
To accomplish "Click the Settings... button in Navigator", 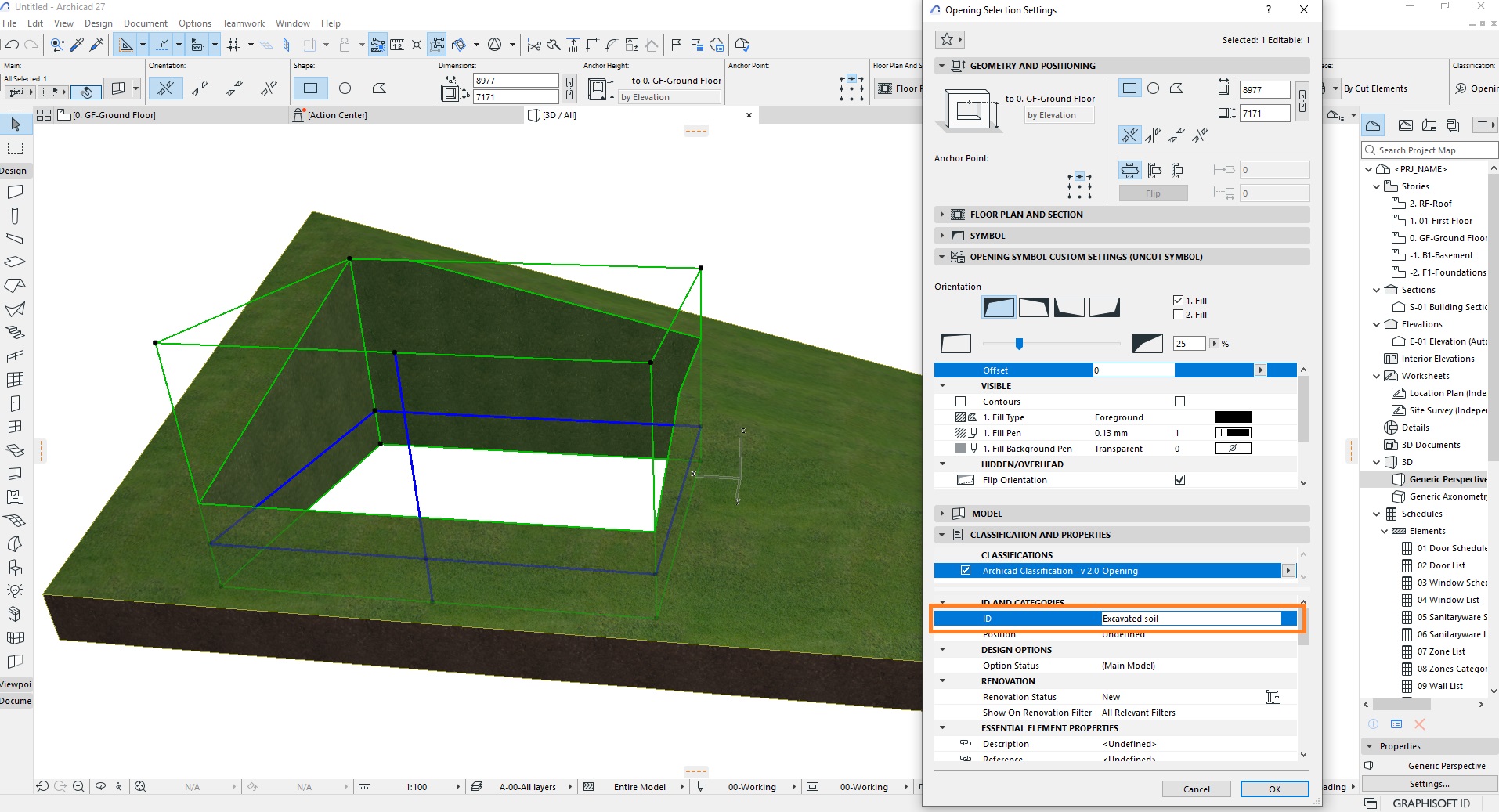I will 1429,784.
